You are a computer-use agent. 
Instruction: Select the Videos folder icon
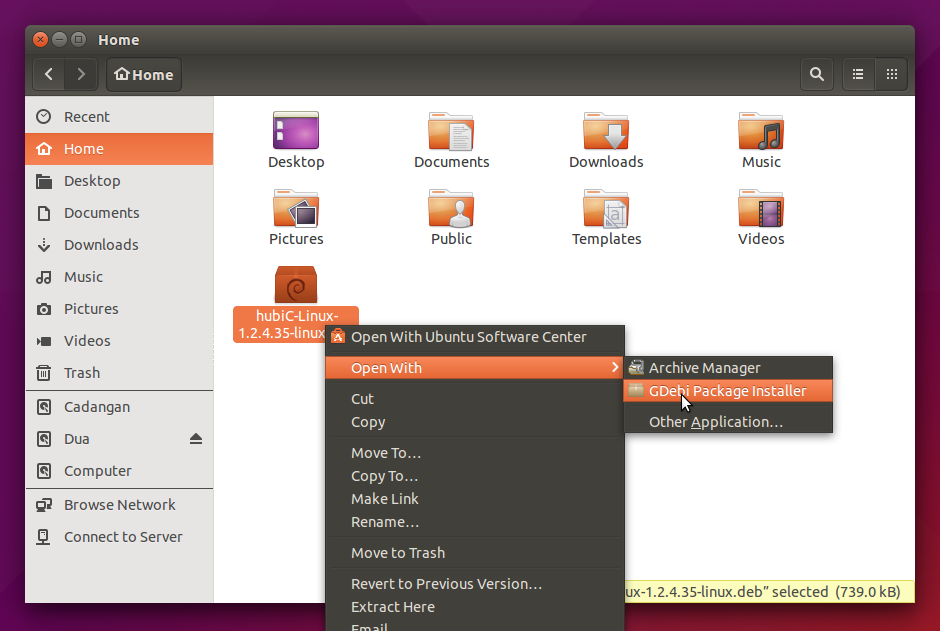click(x=761, y=208)
